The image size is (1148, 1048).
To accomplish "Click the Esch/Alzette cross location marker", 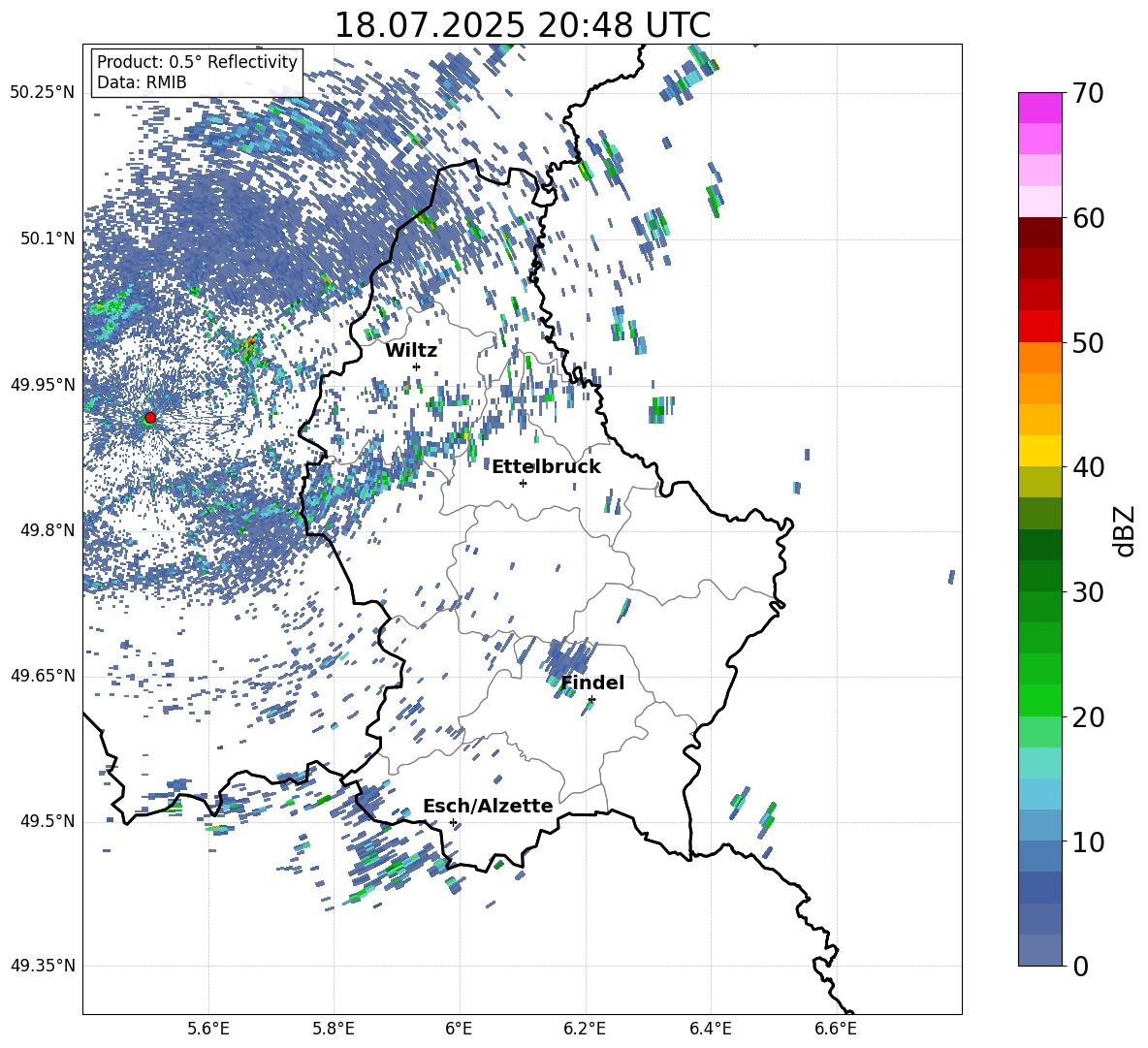I will pos(453,822).
